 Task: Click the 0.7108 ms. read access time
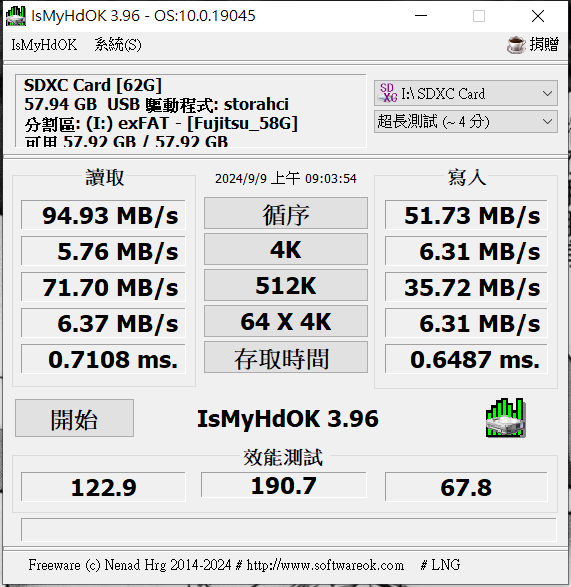(103, 359)
